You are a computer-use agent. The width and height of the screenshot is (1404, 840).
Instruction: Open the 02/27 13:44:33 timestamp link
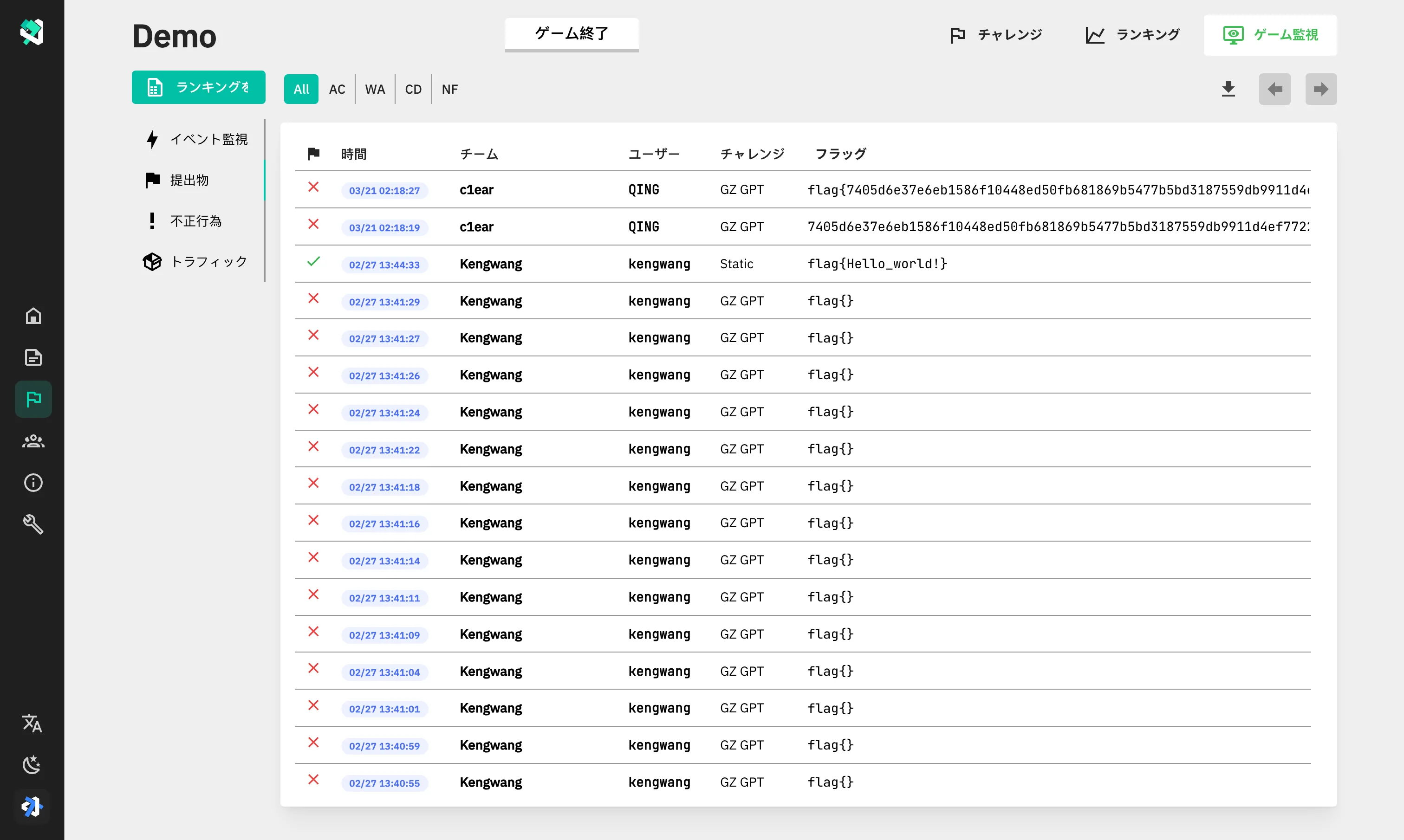pyautogui.click(x=384, y=265)
